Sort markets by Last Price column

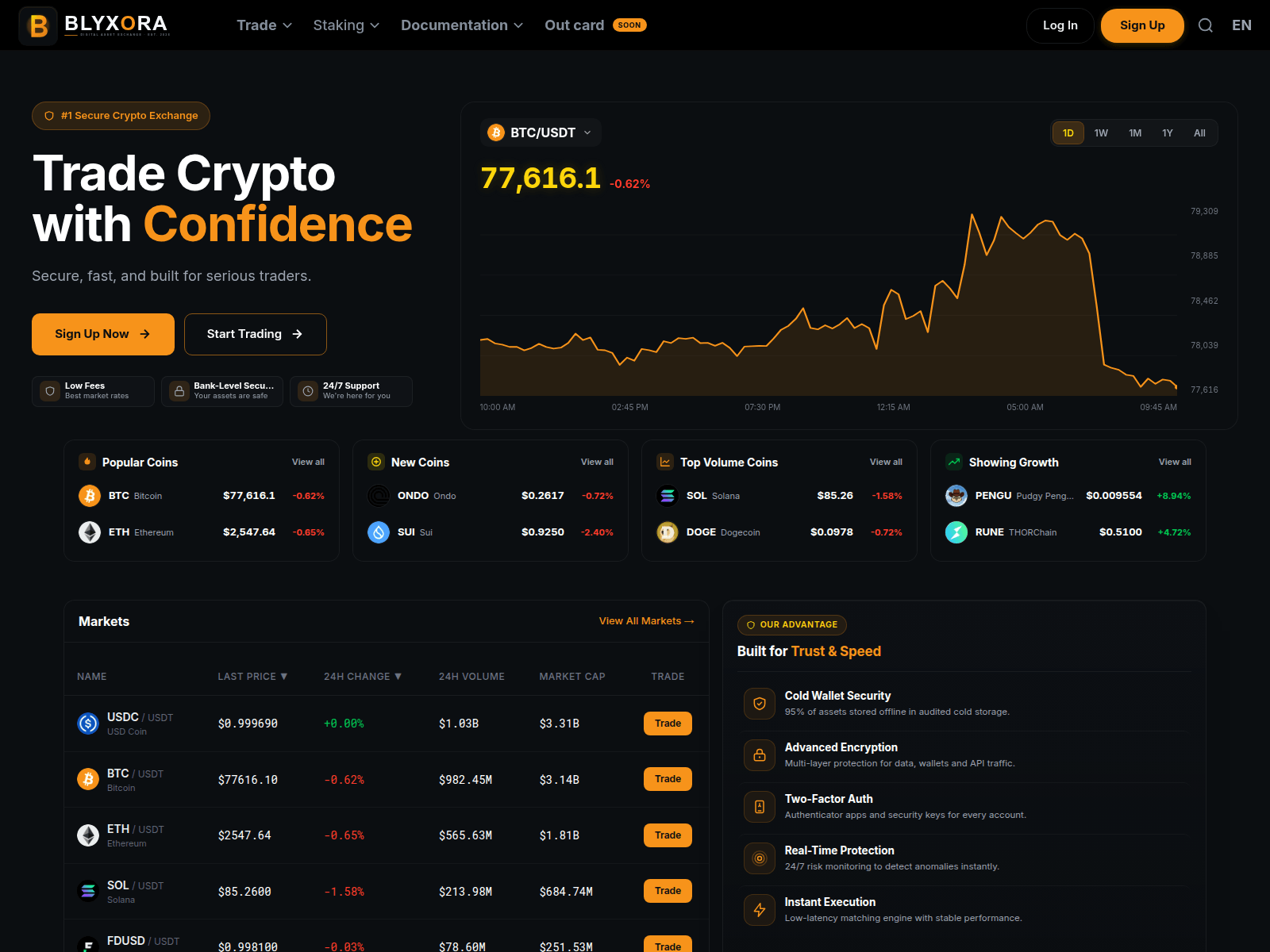pyautogui.click(x=252, y=677)
